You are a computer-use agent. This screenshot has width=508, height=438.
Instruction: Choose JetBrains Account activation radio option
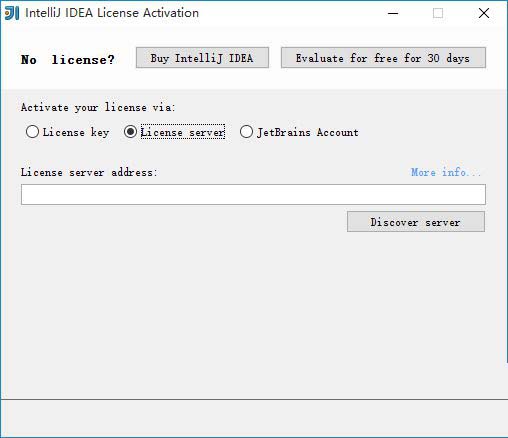(x=246, y=132)
